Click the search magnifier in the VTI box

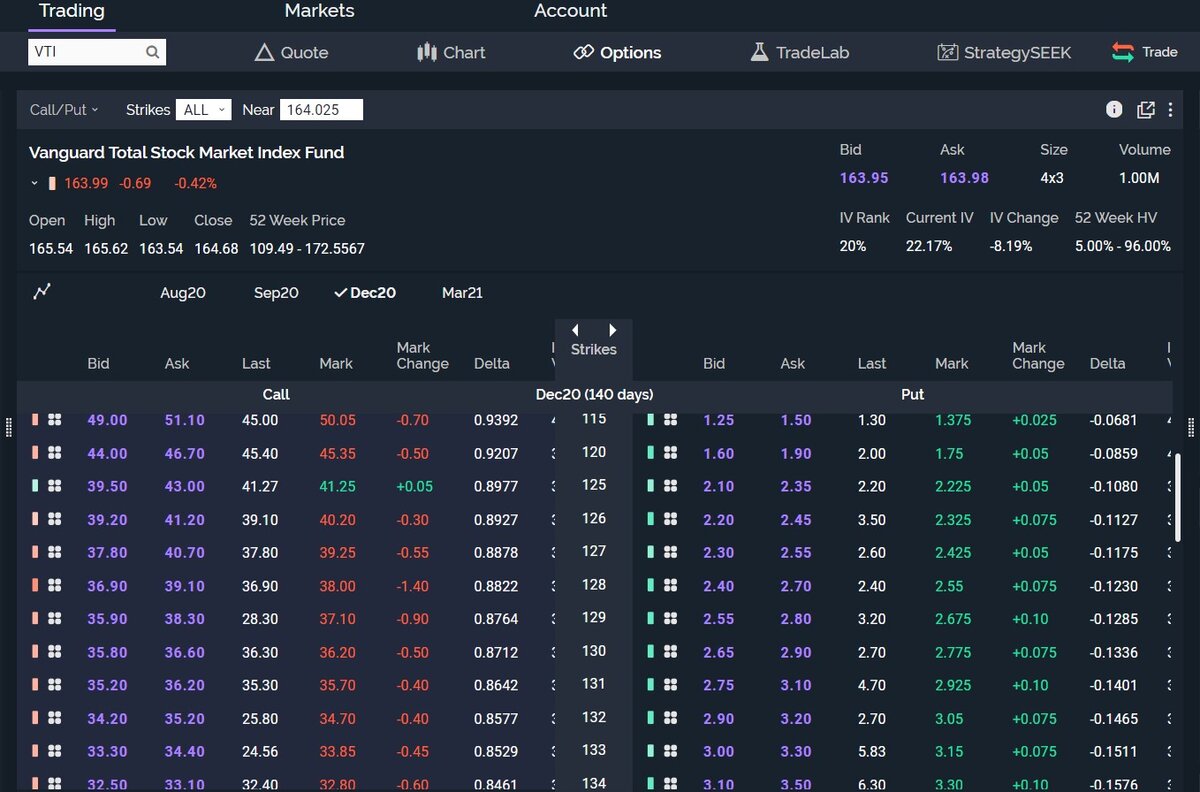click(x=152, y=52)
